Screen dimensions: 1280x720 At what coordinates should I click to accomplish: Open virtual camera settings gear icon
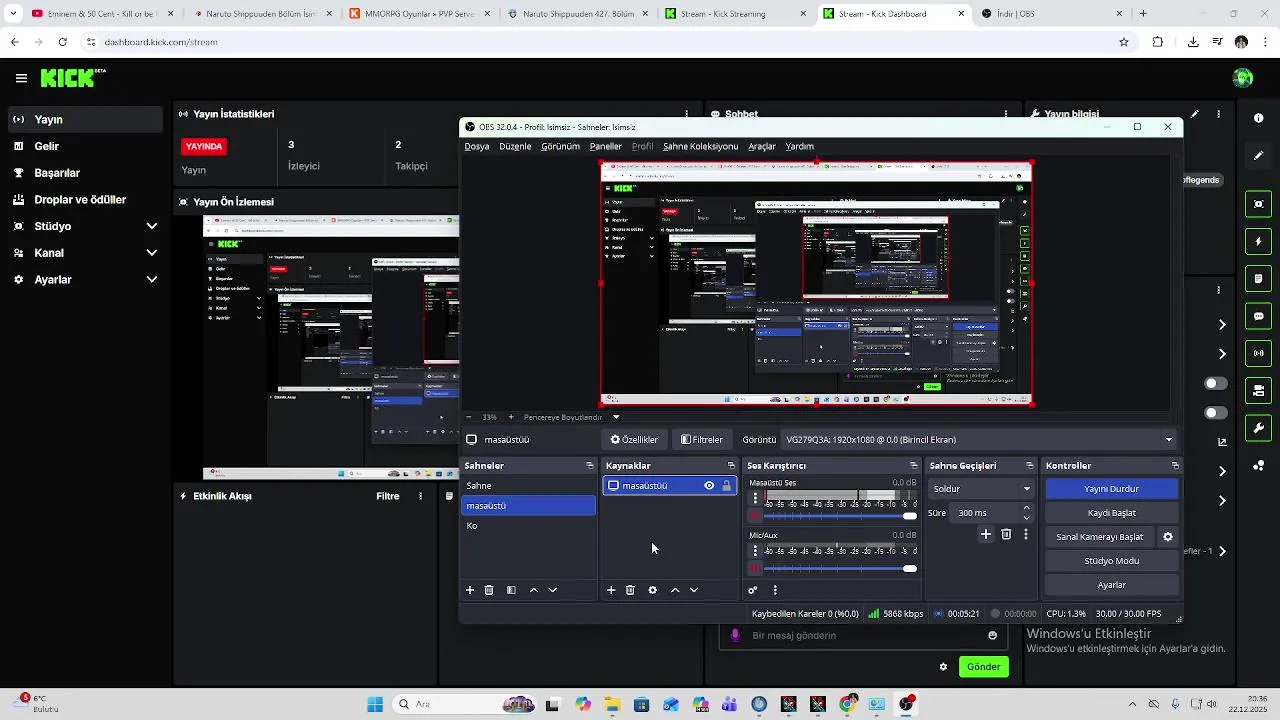[x=1167, y=537]
